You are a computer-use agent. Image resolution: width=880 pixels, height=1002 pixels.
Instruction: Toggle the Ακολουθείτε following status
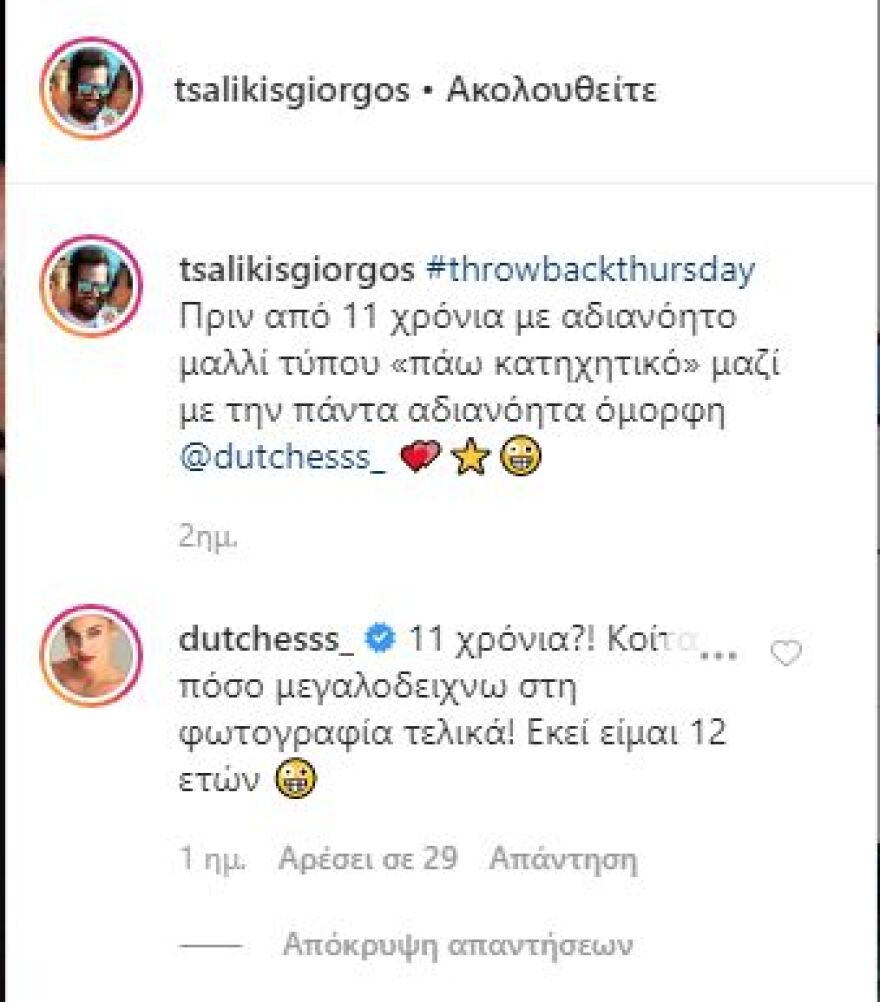pos(551,90)
